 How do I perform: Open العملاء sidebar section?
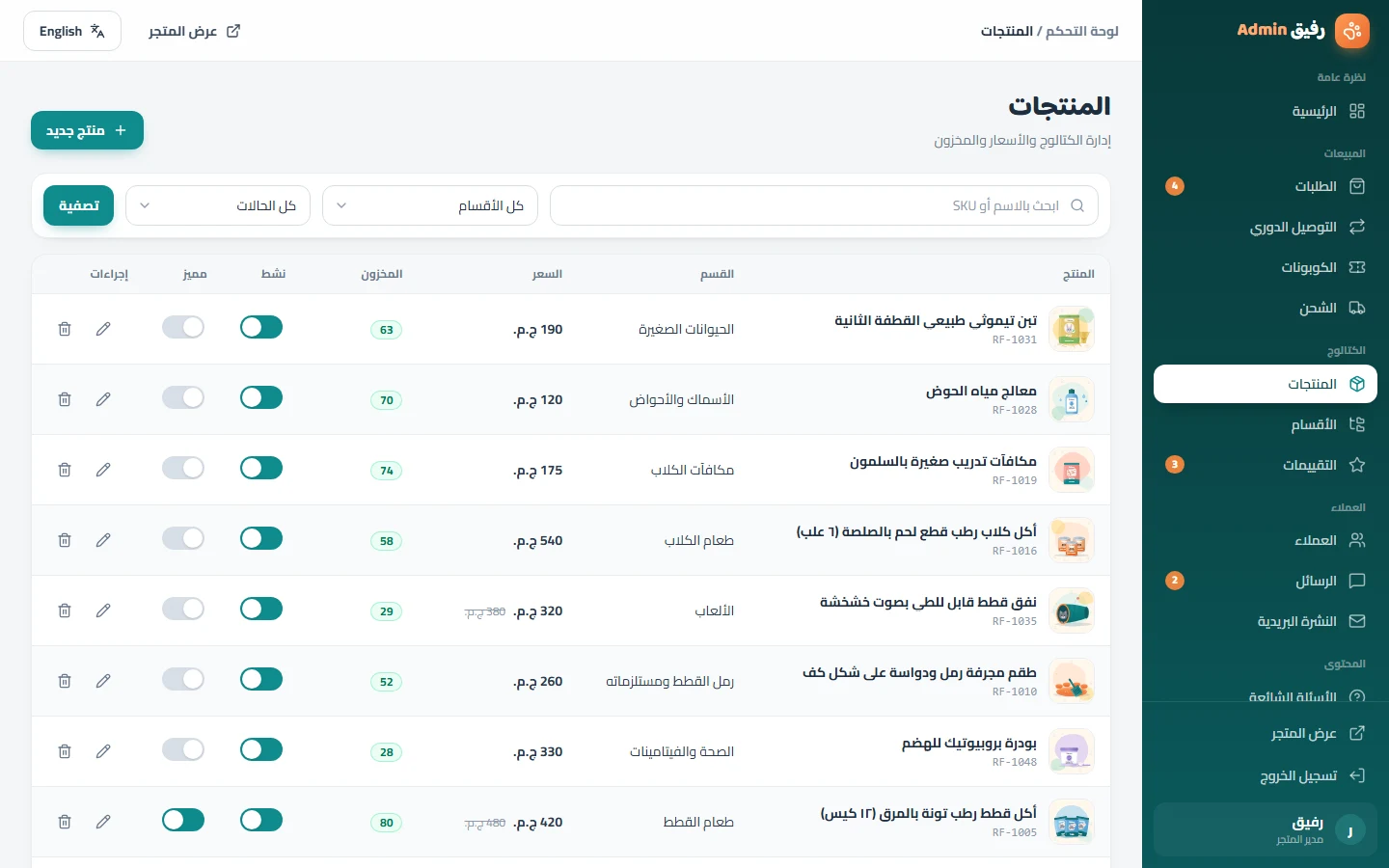pos(1266,540)
